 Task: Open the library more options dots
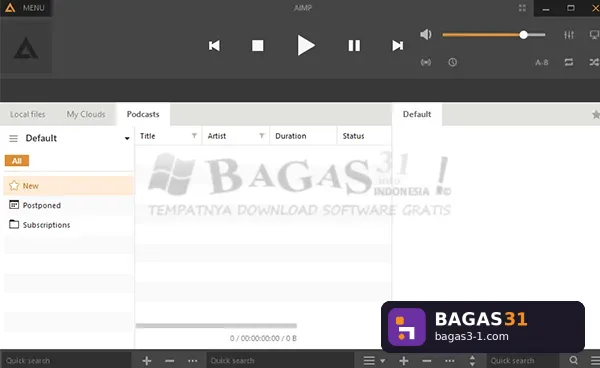coord(192,360)
